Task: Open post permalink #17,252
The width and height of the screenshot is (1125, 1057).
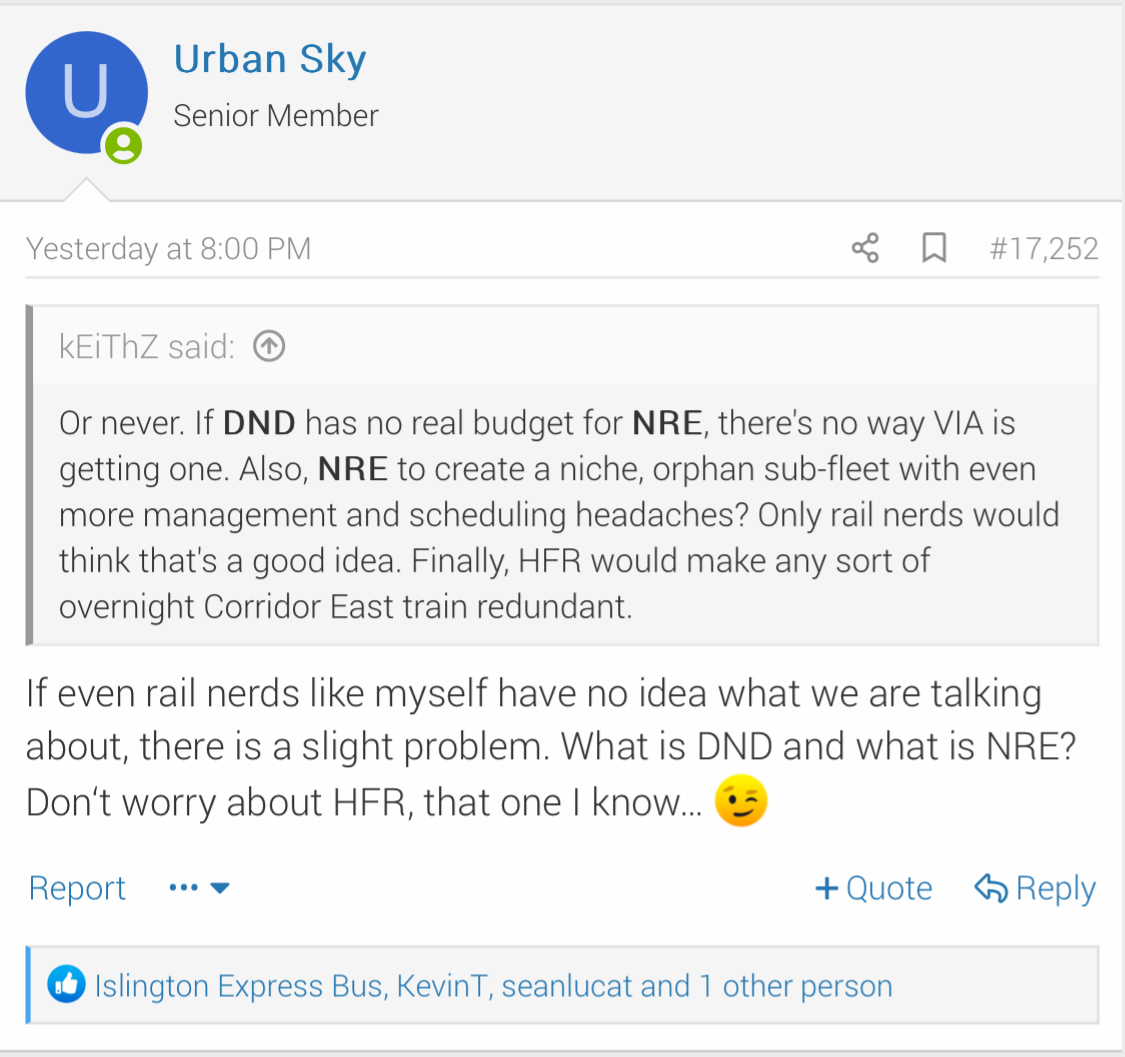Action: click(1043, 248)
